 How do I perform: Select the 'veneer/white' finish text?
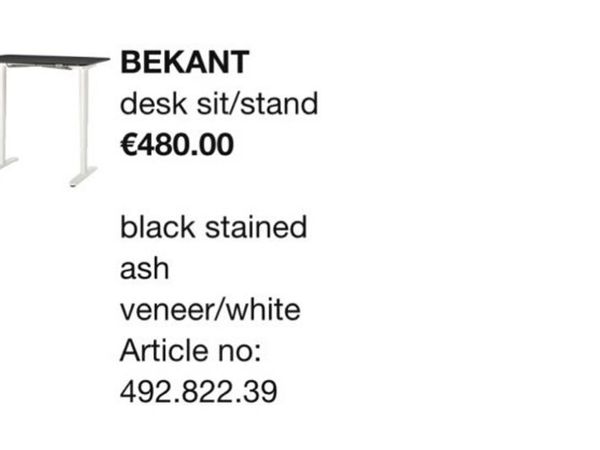pyautogui.click(x=210, y=310)
